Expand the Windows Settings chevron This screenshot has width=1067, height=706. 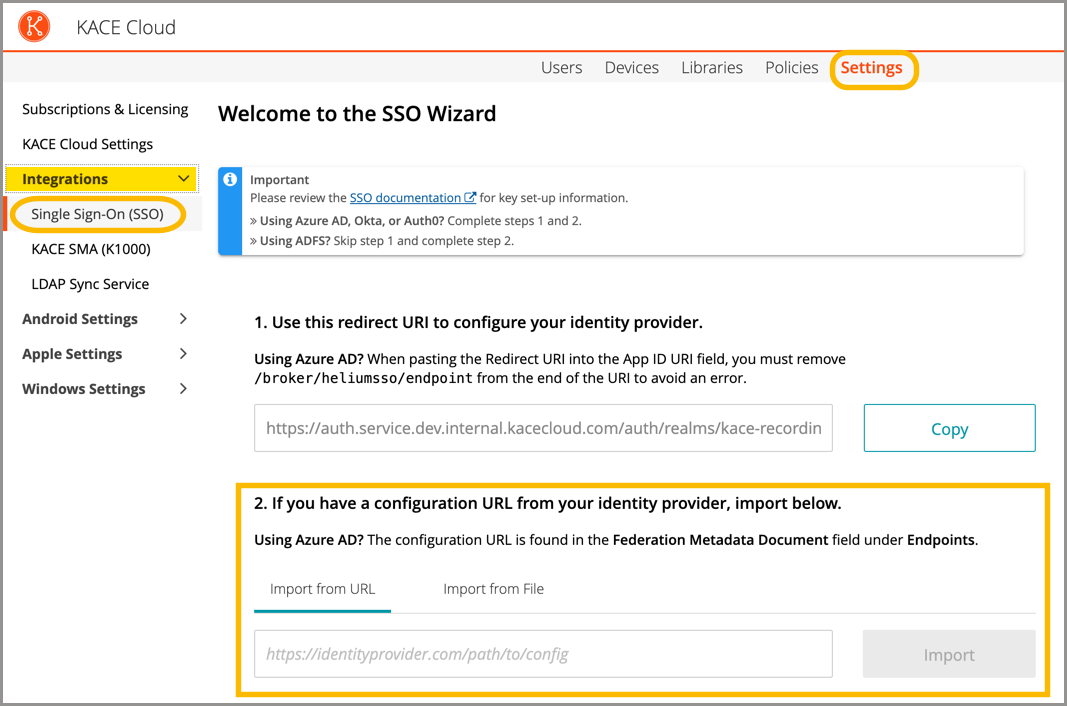click(183, 389)
